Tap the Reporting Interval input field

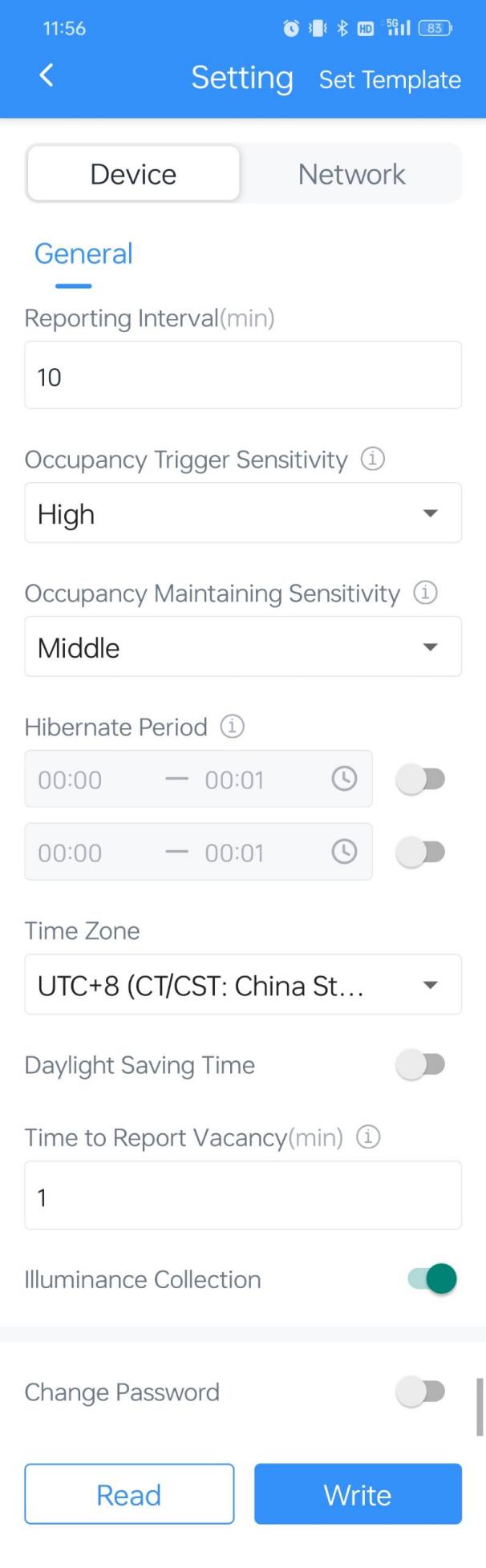tap(243, 375)
